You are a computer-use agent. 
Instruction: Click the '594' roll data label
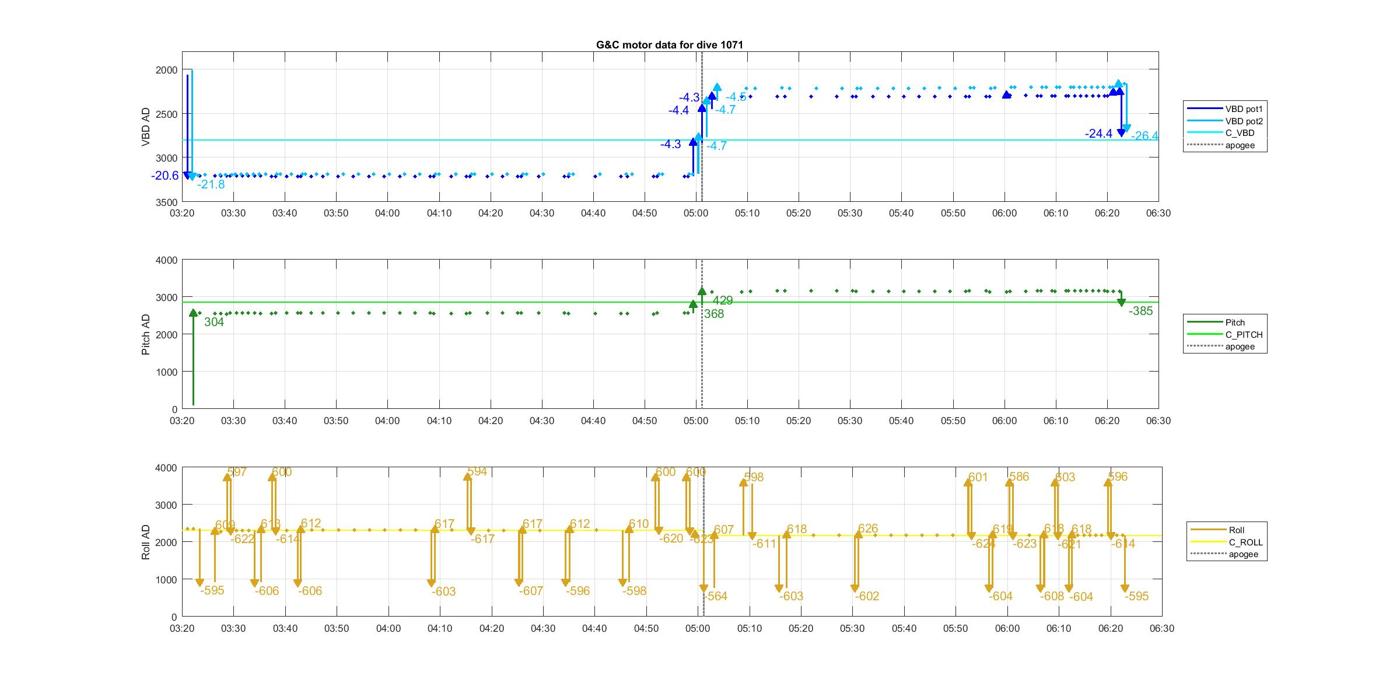(477, 472)
